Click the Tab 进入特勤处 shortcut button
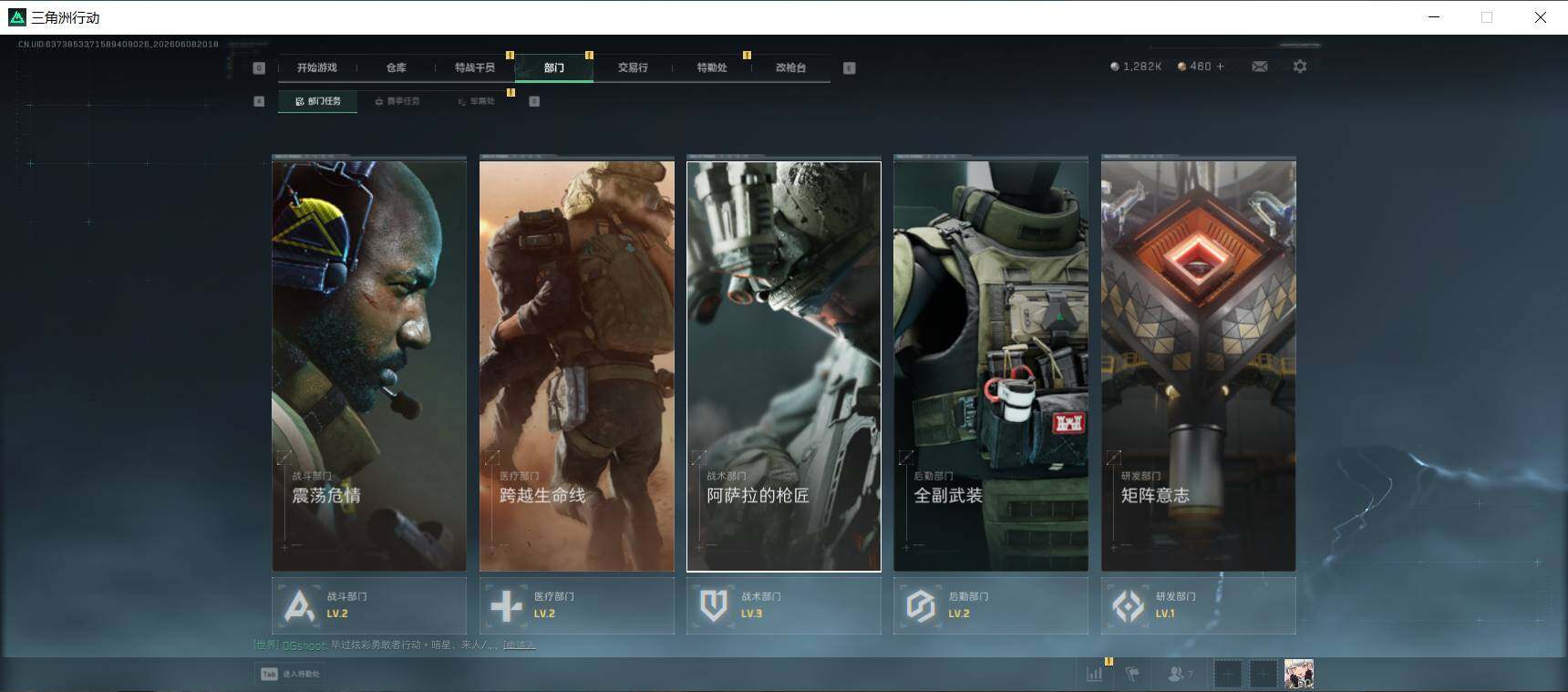Image resolution: width=1568 pixels, height=692 pixels. pyautogui.click(x=291, y=674)
